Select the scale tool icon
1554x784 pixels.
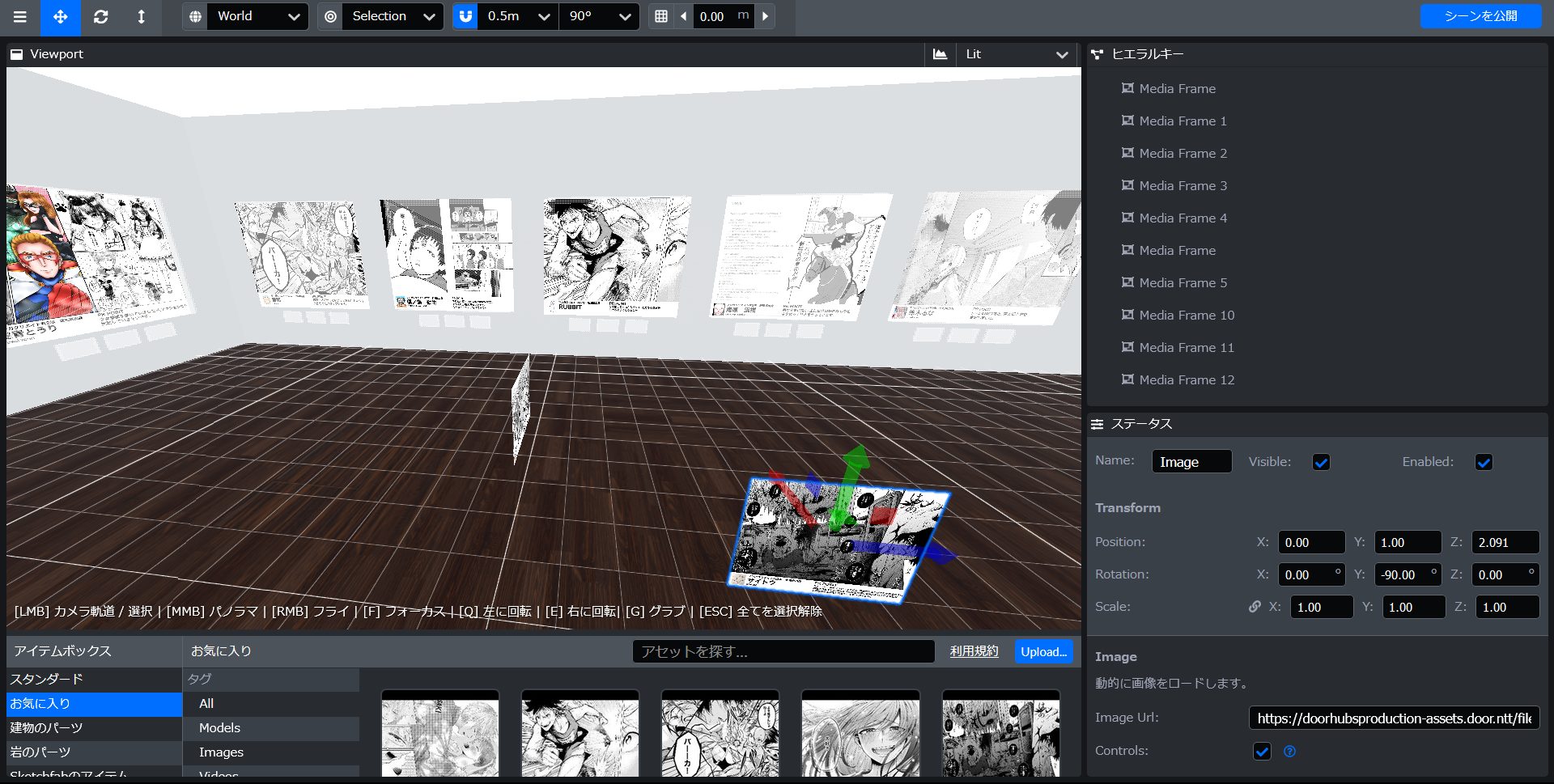point(142,17)
